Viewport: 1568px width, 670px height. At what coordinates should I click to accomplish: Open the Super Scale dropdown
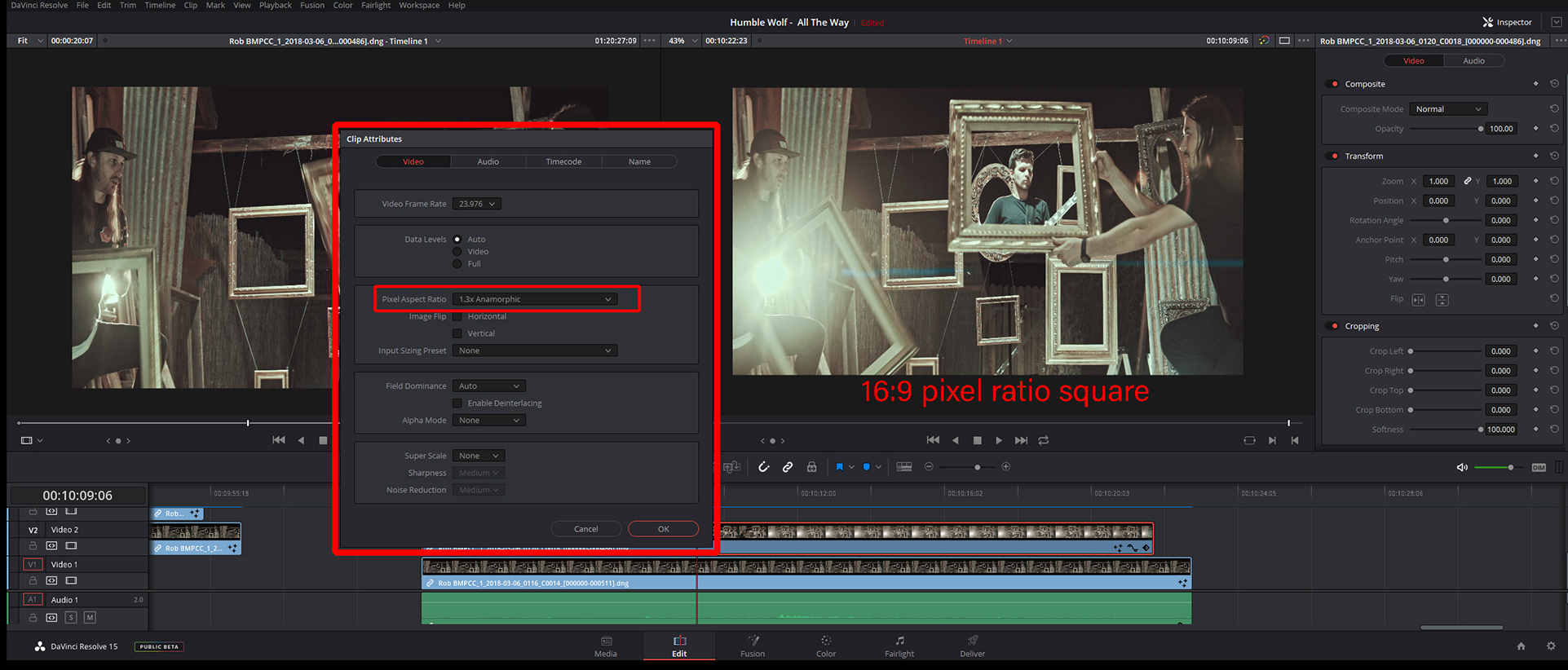479,456
